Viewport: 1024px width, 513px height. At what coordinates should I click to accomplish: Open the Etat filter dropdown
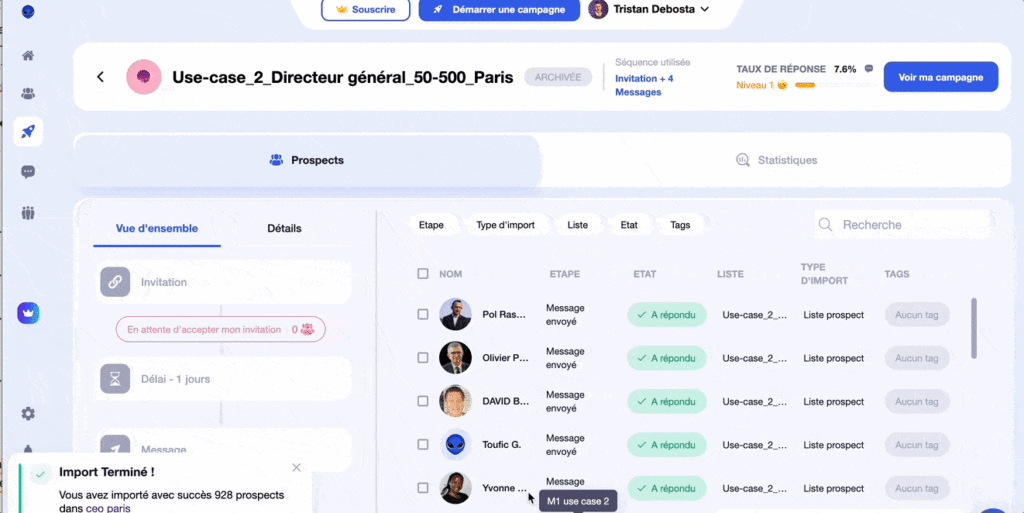tap(629, 225)
